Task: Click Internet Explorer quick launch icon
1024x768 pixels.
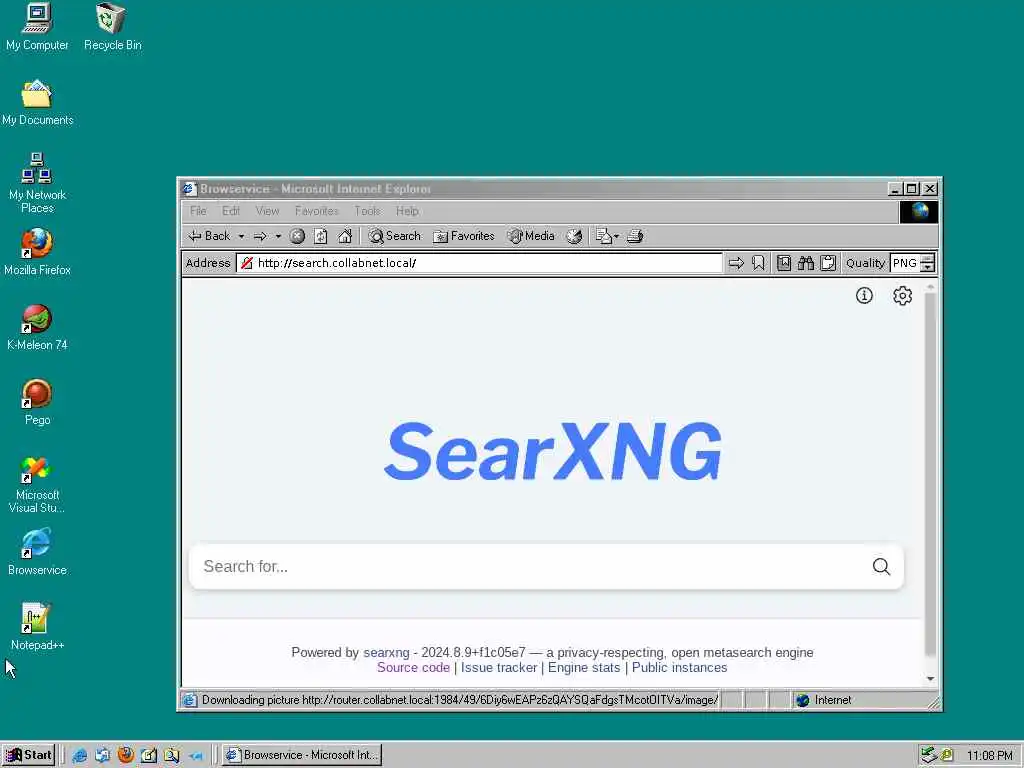Action: 79,756
